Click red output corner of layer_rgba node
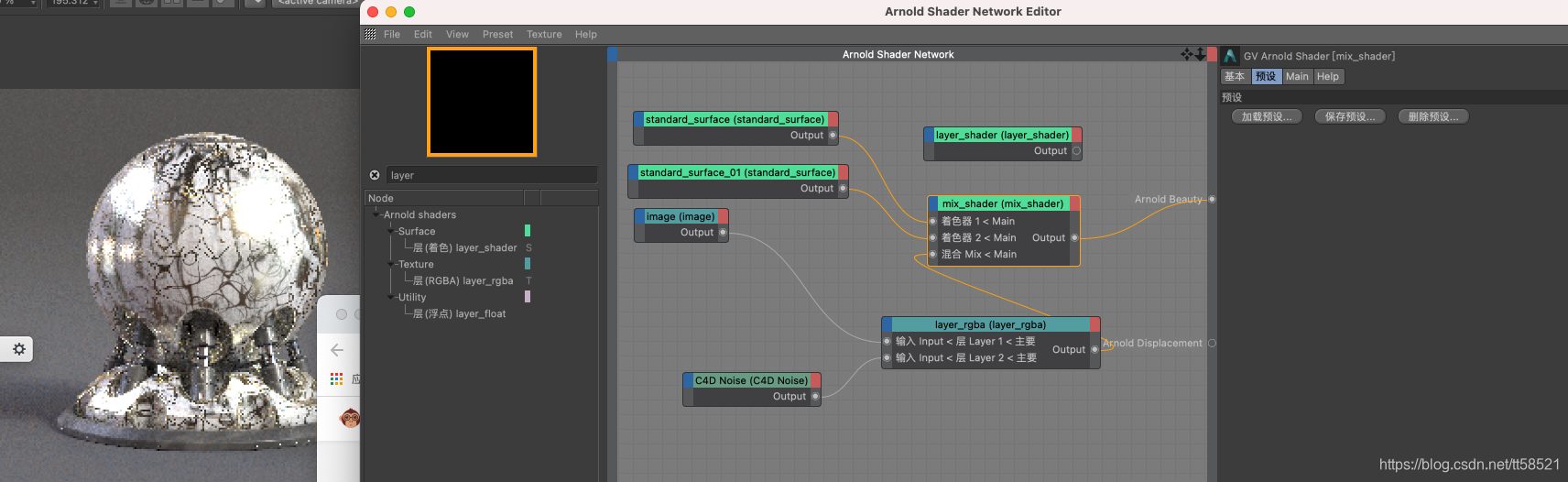 [1094, 324]
